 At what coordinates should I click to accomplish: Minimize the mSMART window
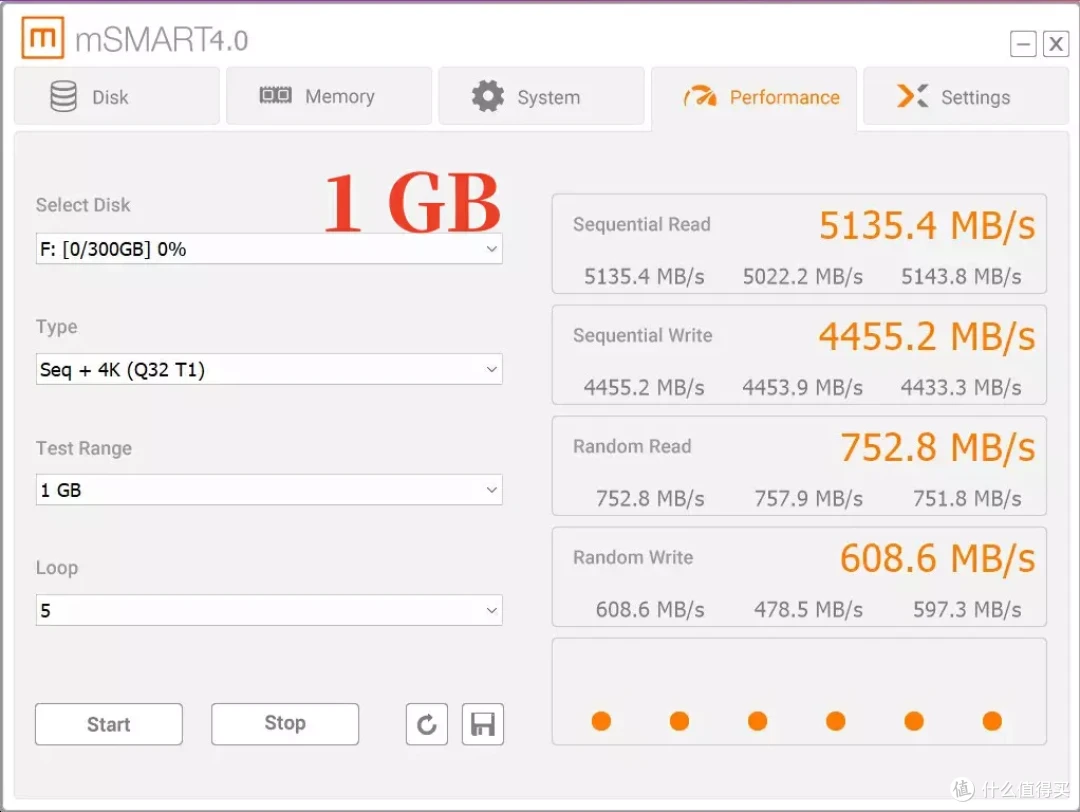pos(1024,44)
